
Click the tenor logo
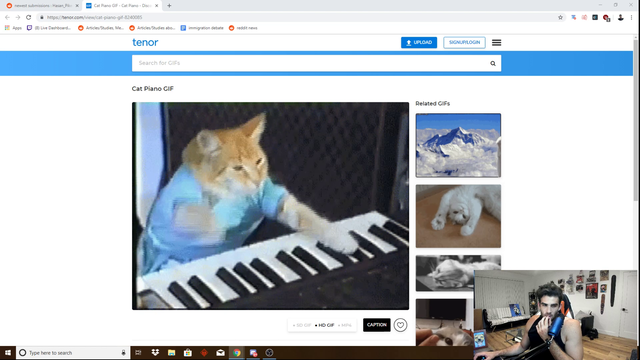click(x=145, y=42)
